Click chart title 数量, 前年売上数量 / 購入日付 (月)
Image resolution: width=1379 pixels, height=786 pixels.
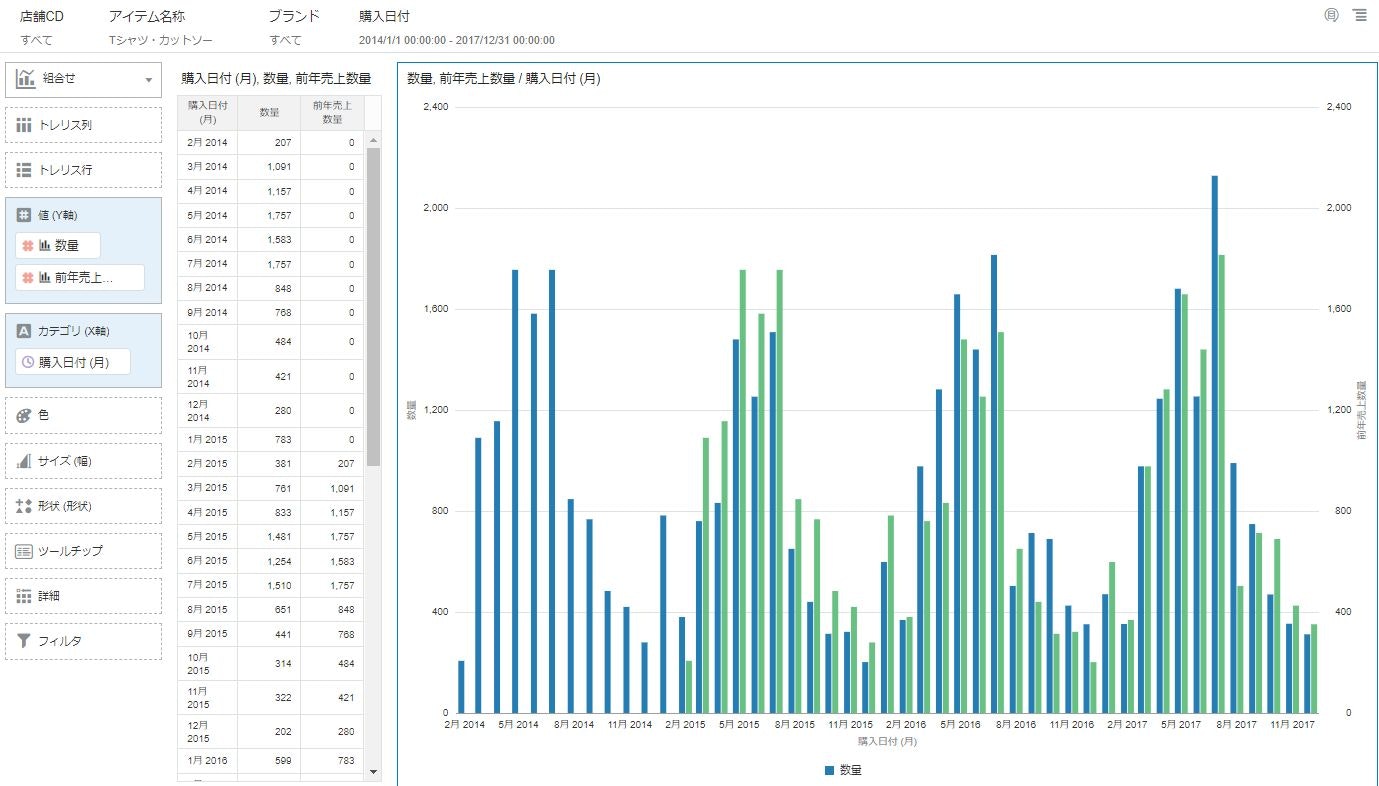click(503, 78)
